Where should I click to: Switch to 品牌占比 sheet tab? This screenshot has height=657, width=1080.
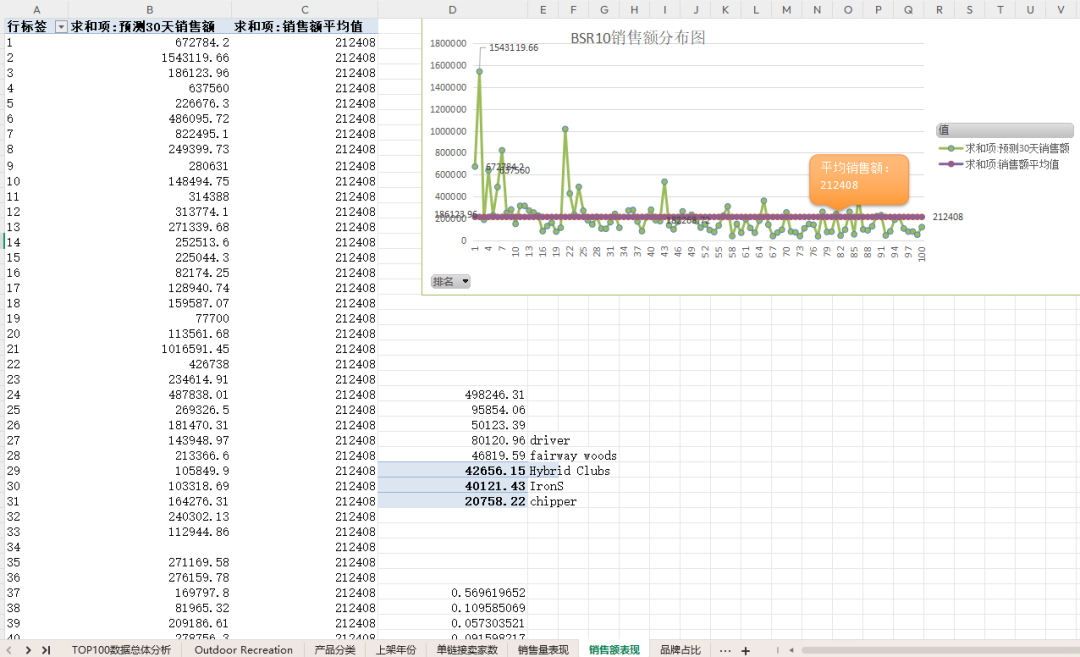pos(681,649)
